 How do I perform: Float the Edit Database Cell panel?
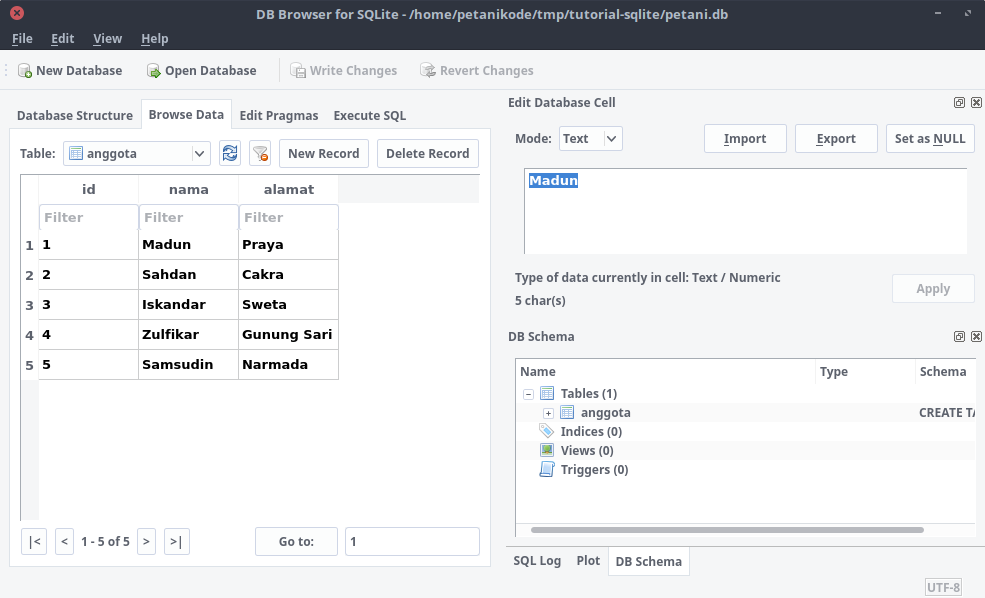click(x=959, y=102)
